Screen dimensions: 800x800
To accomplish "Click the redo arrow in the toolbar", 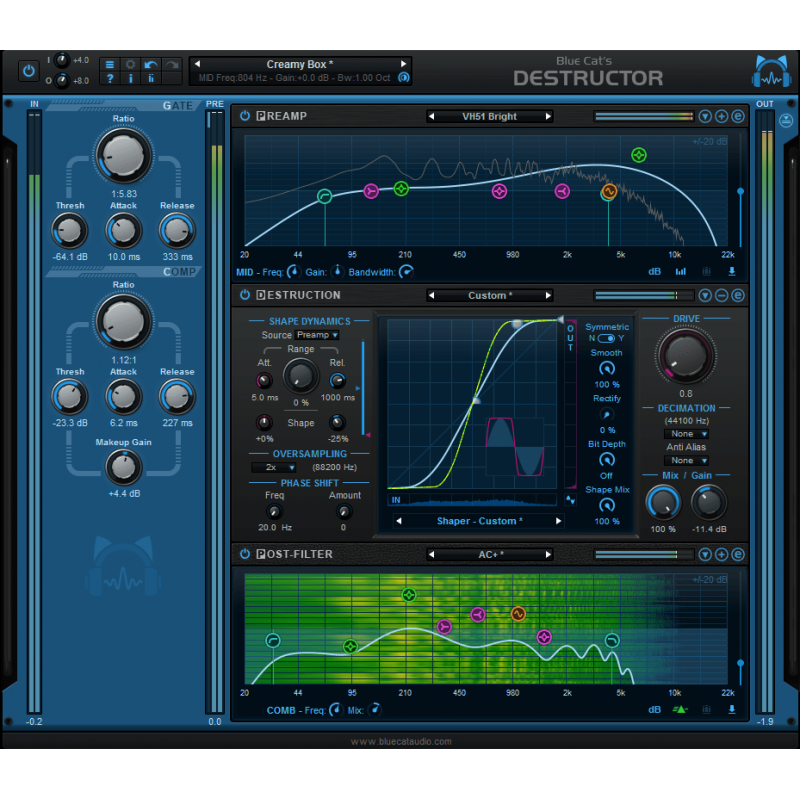I will (171, 64).
